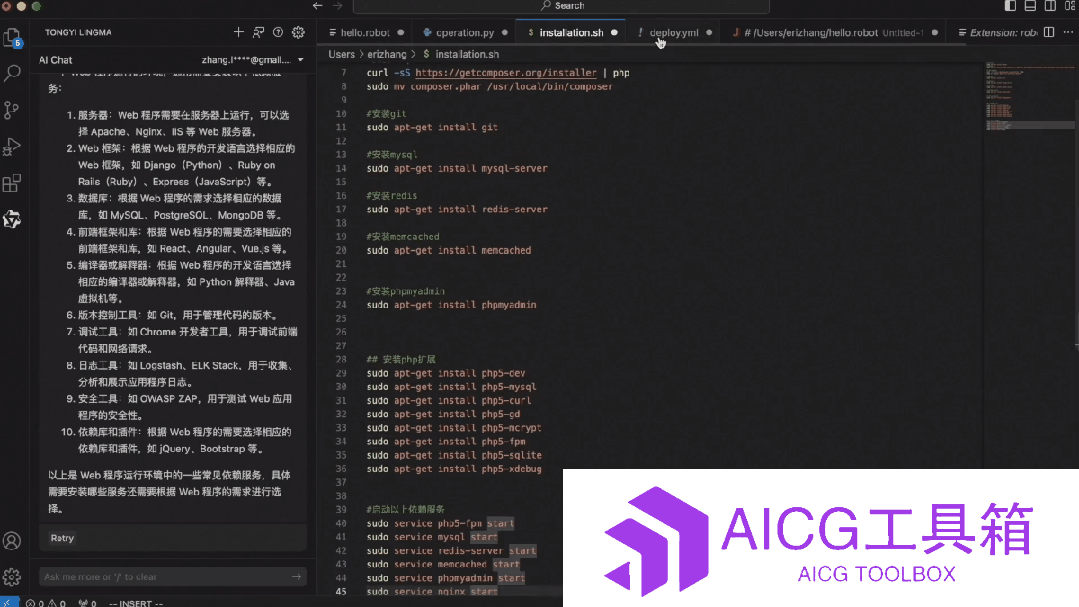Click 'sudo mv composer.phar' line

[489, 86]
